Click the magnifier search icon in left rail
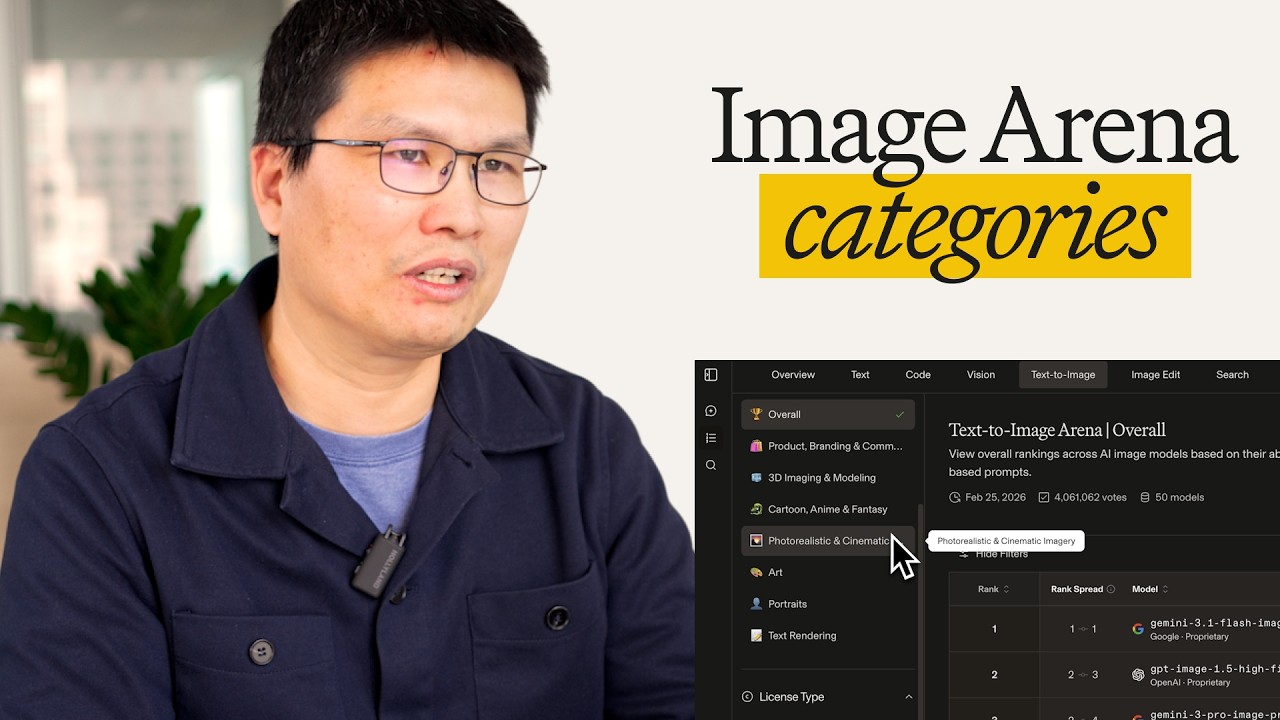 711,465
